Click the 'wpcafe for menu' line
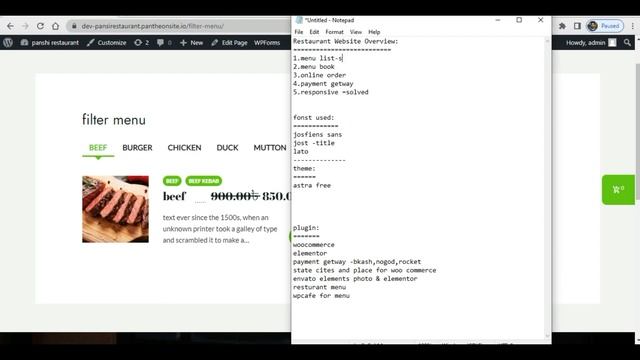The image size is (640, 360). click(x=321, y=296)
